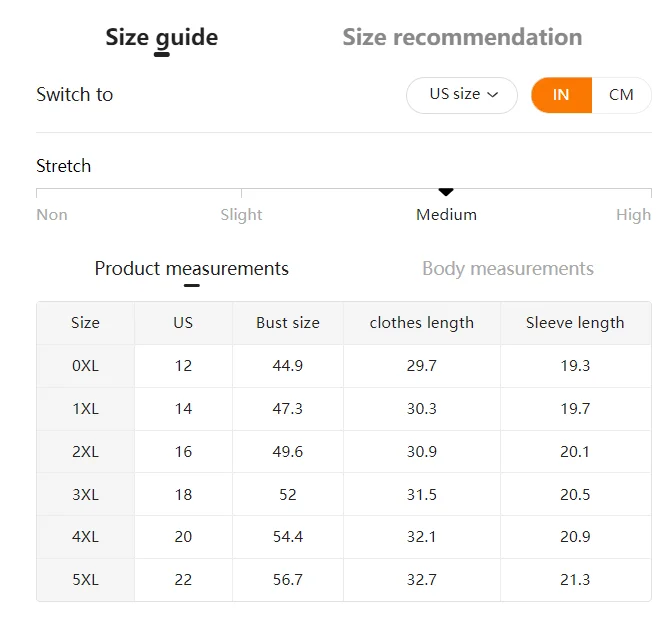Click the Bust size column header
Viewport: 666px width, 619px height.
point(288,323)
